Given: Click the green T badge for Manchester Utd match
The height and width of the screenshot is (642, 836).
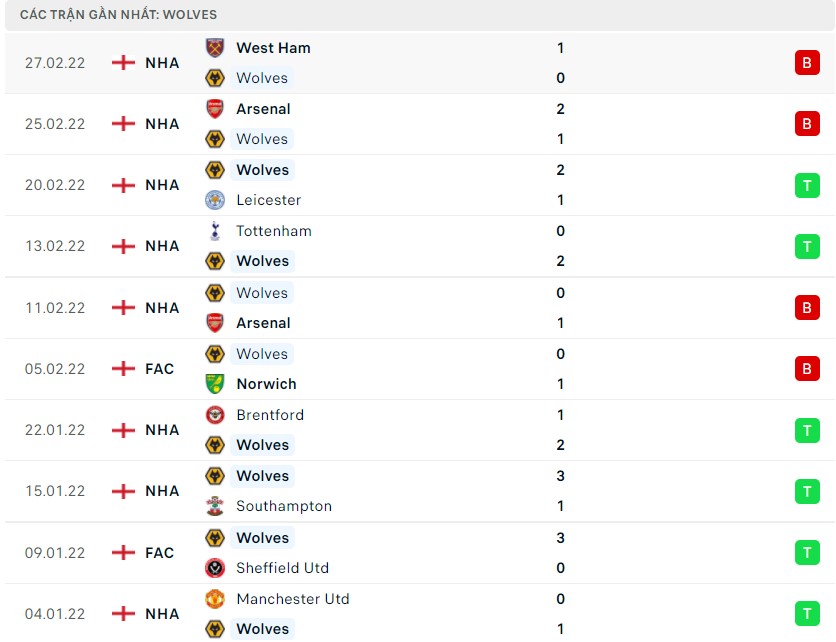Looking at the screenshot, I should (x=807, y=614).
